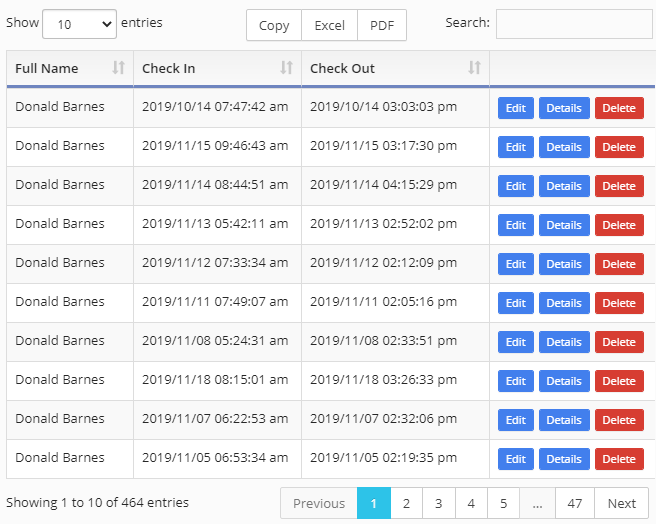Image resolution: width=656 pixels, height=524 pixels.
Task: Copy table data with Copy button
Action: tap(274, 26)
